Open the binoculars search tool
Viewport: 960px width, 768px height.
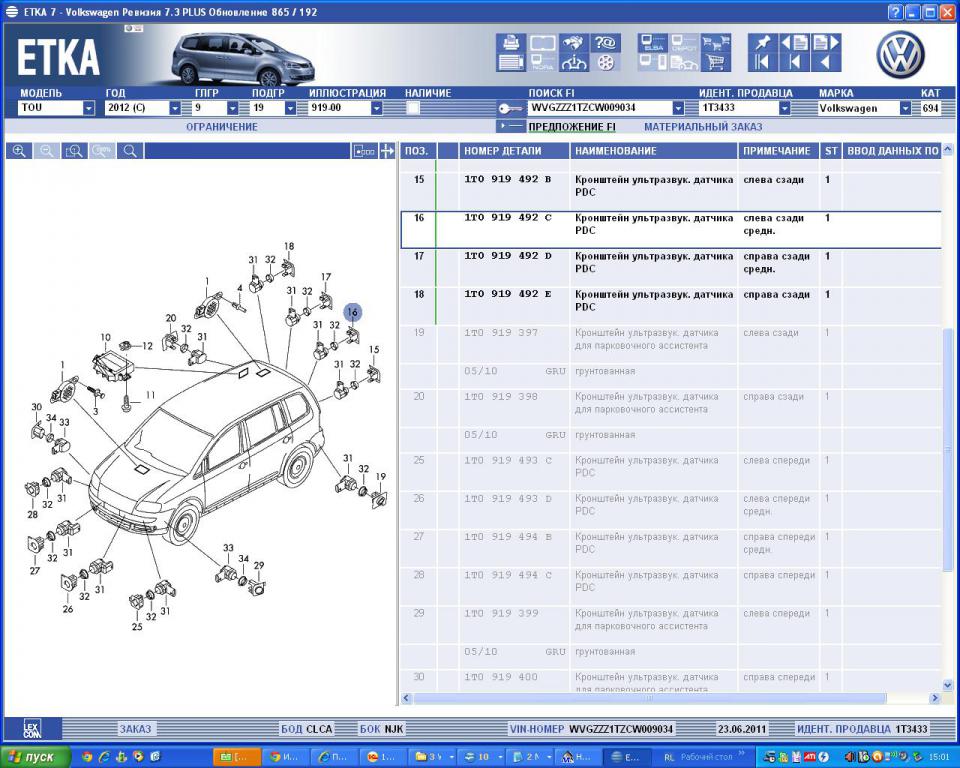(574, 43)
